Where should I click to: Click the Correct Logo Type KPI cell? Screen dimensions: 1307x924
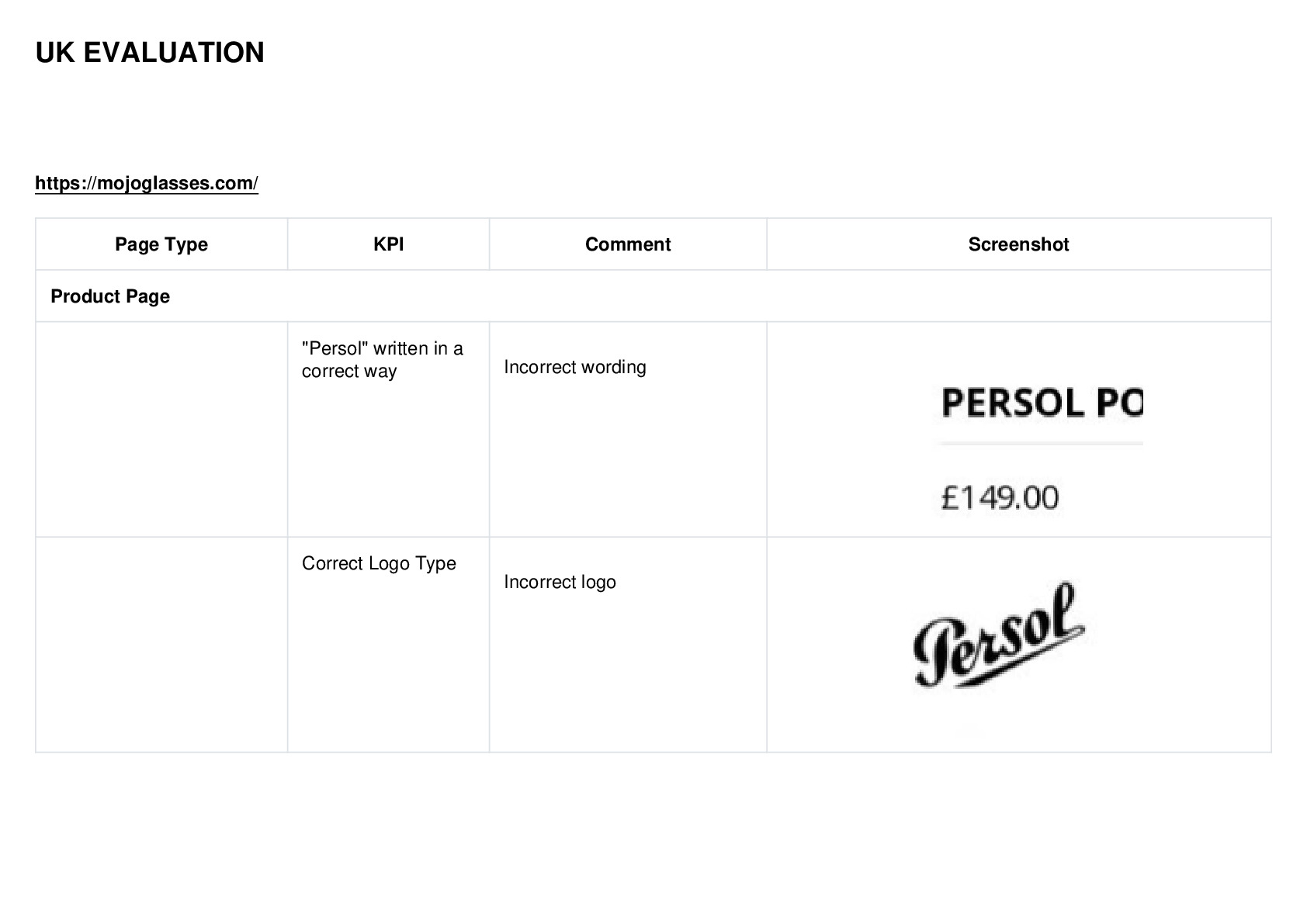pos(389,644)
